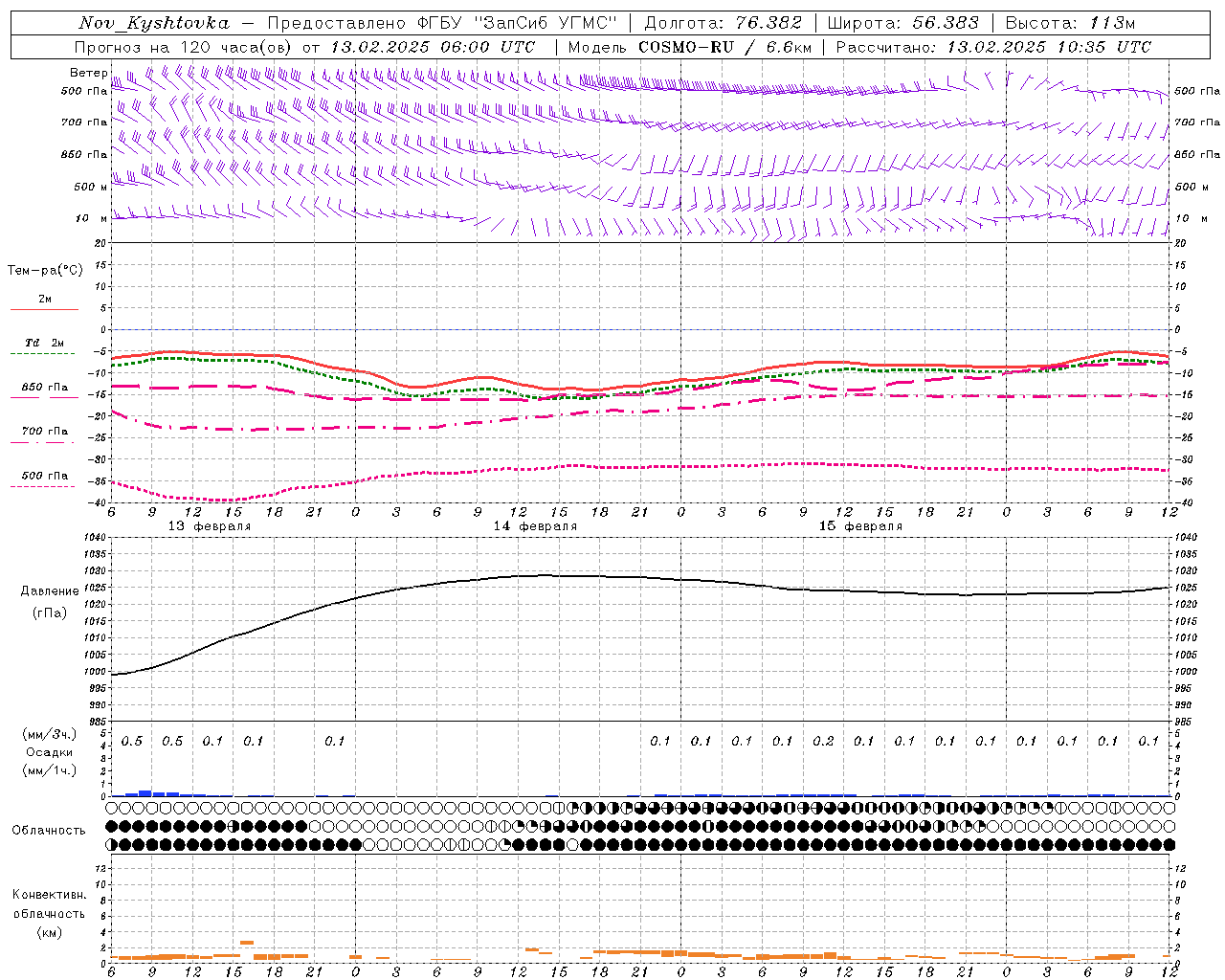Click the 850 гПа temperature legend line sample
The width and height of the screenshot is (1225, 980).
tap(44, 397)
